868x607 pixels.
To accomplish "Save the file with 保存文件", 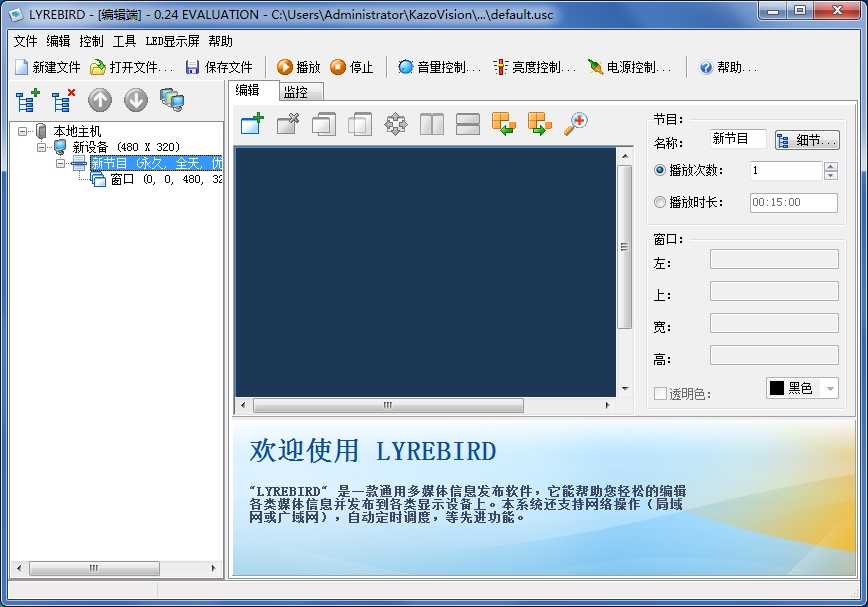I will [x=219, y=68].
